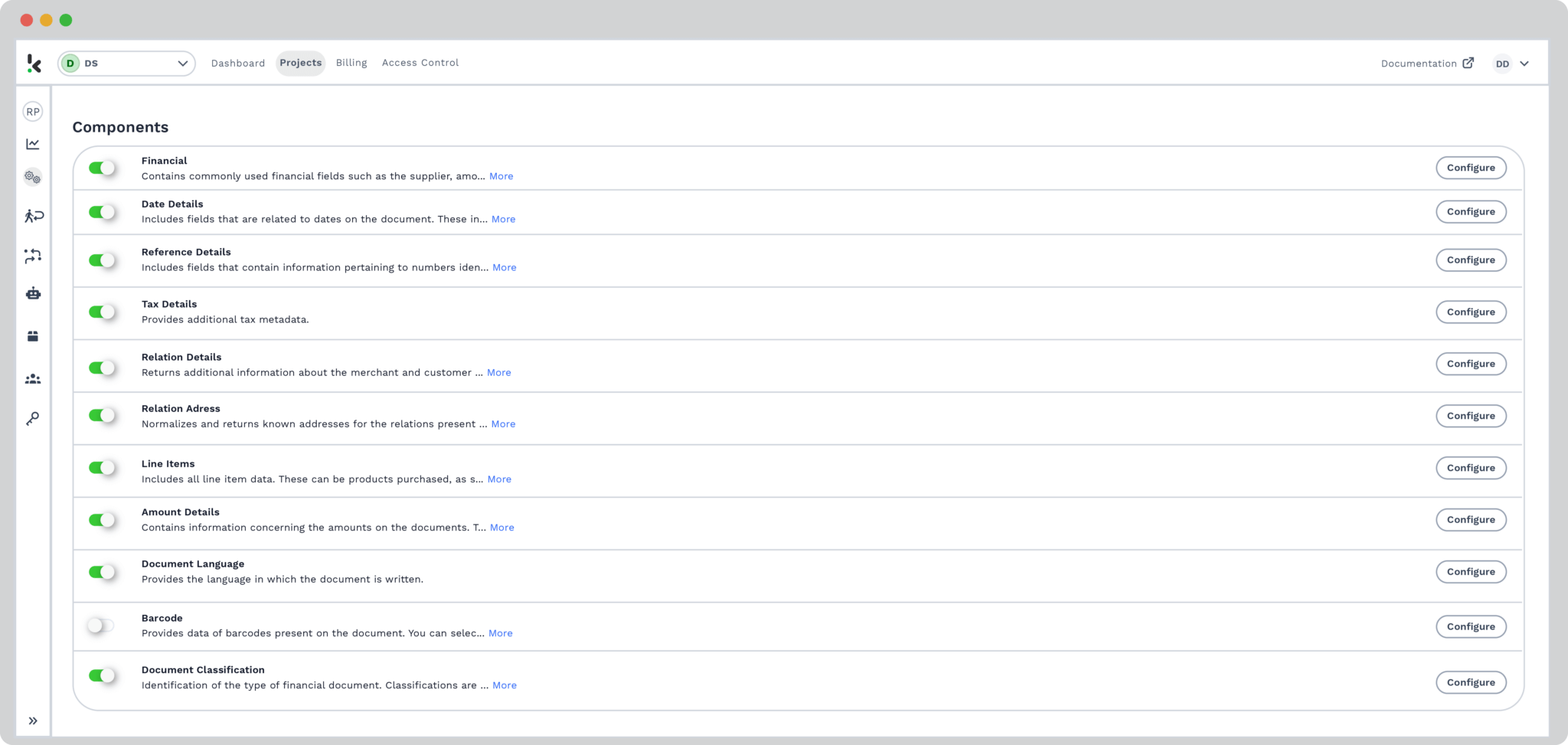
Task: Open the workflow routing icon
Action: (x=33, y=256)
